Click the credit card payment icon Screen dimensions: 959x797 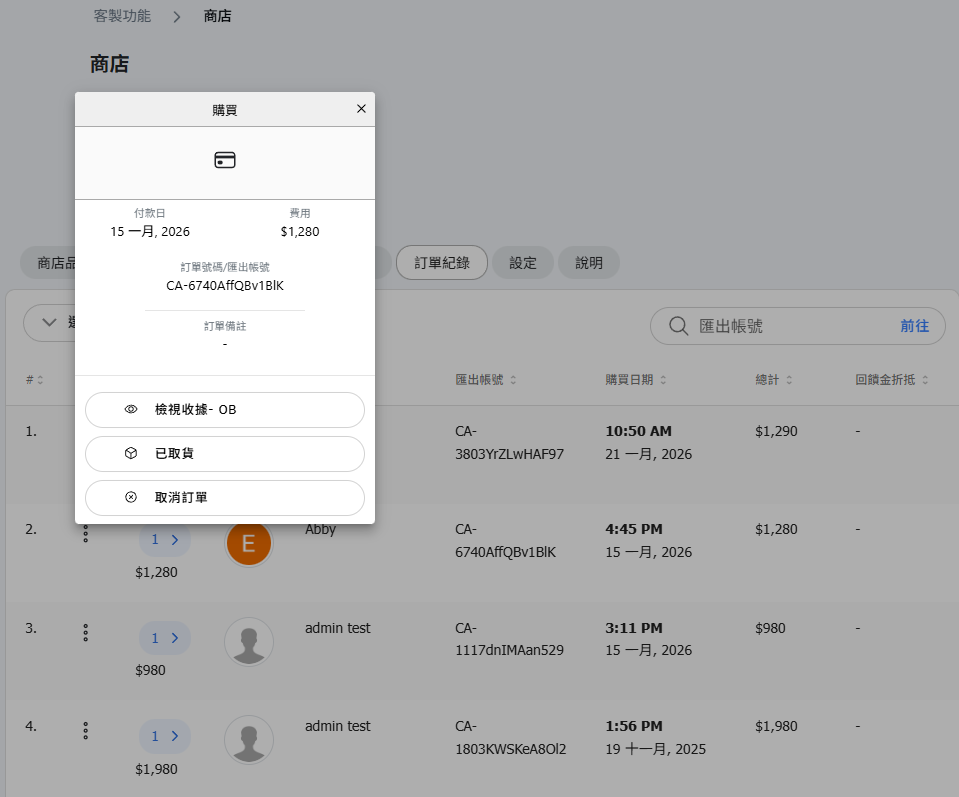[225, 160]
